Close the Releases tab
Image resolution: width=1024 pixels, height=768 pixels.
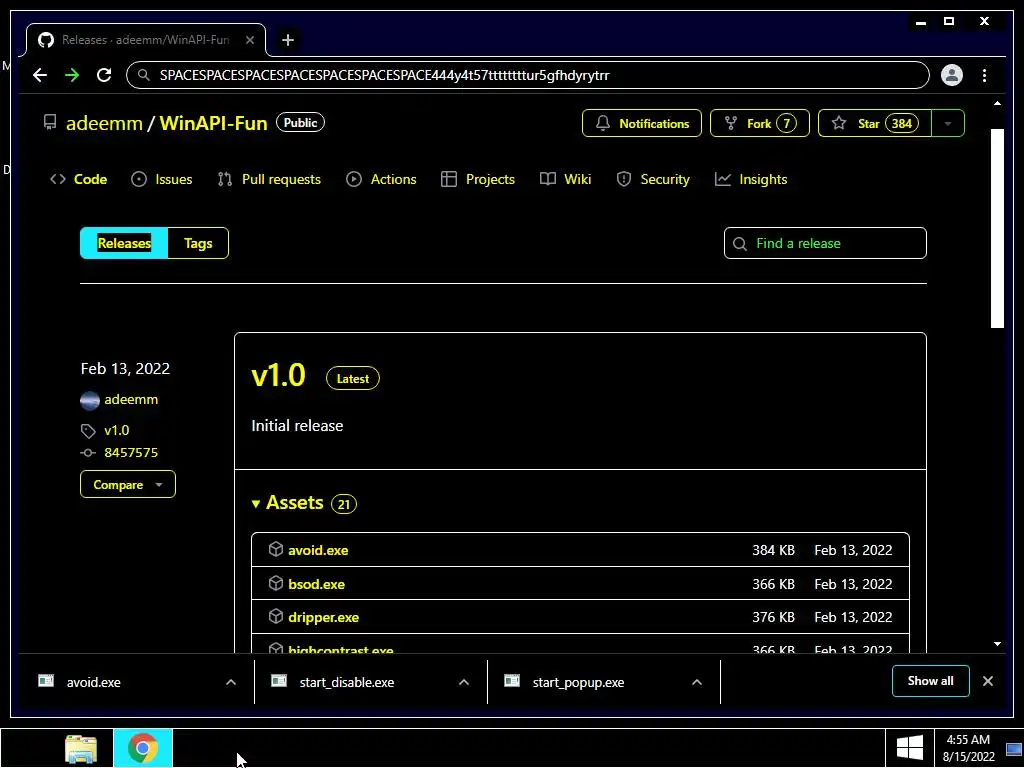click(249, 40)
